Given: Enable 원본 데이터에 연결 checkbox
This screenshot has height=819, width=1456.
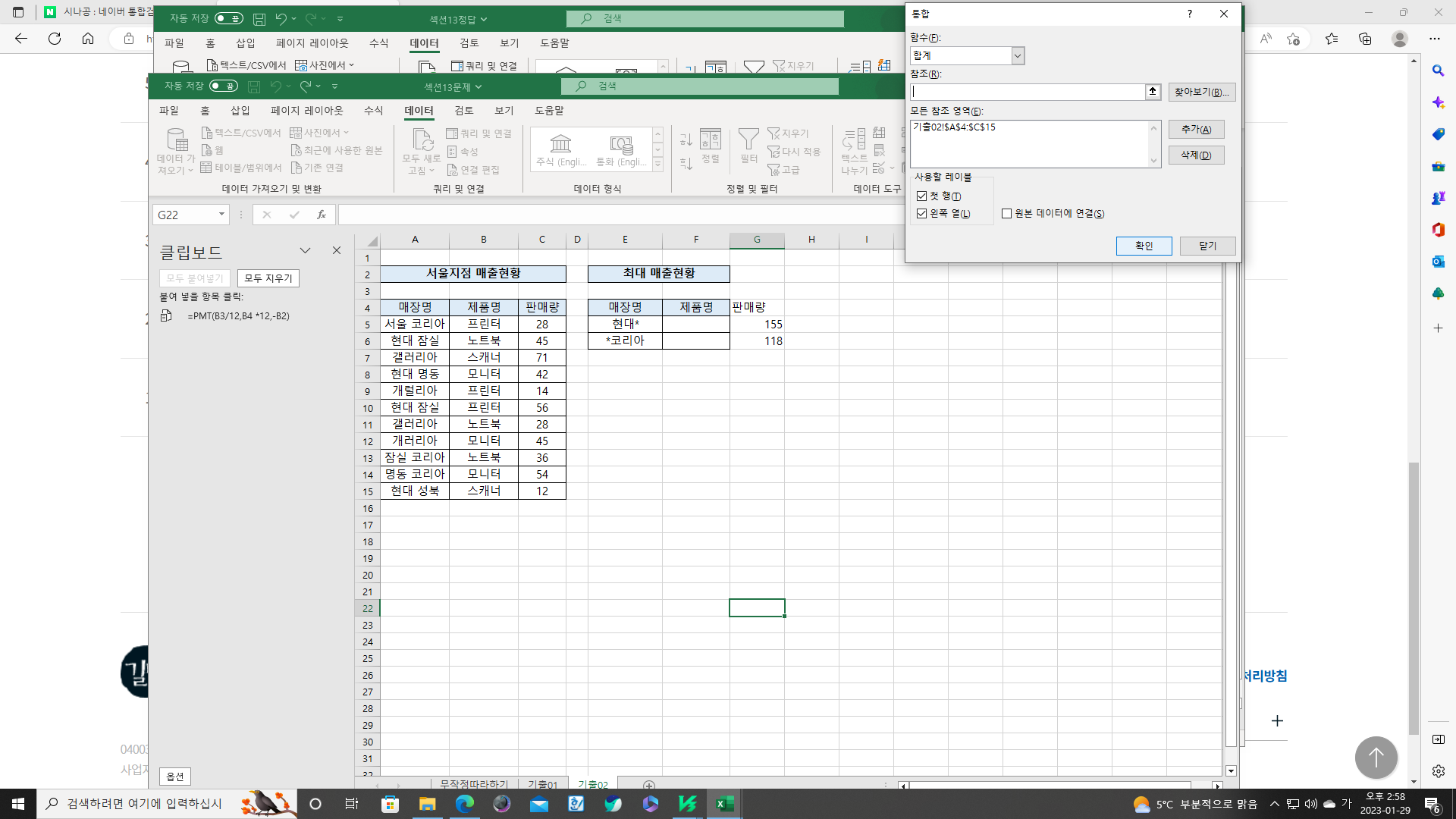Looking at the screenshot, I should (1007, 214).
